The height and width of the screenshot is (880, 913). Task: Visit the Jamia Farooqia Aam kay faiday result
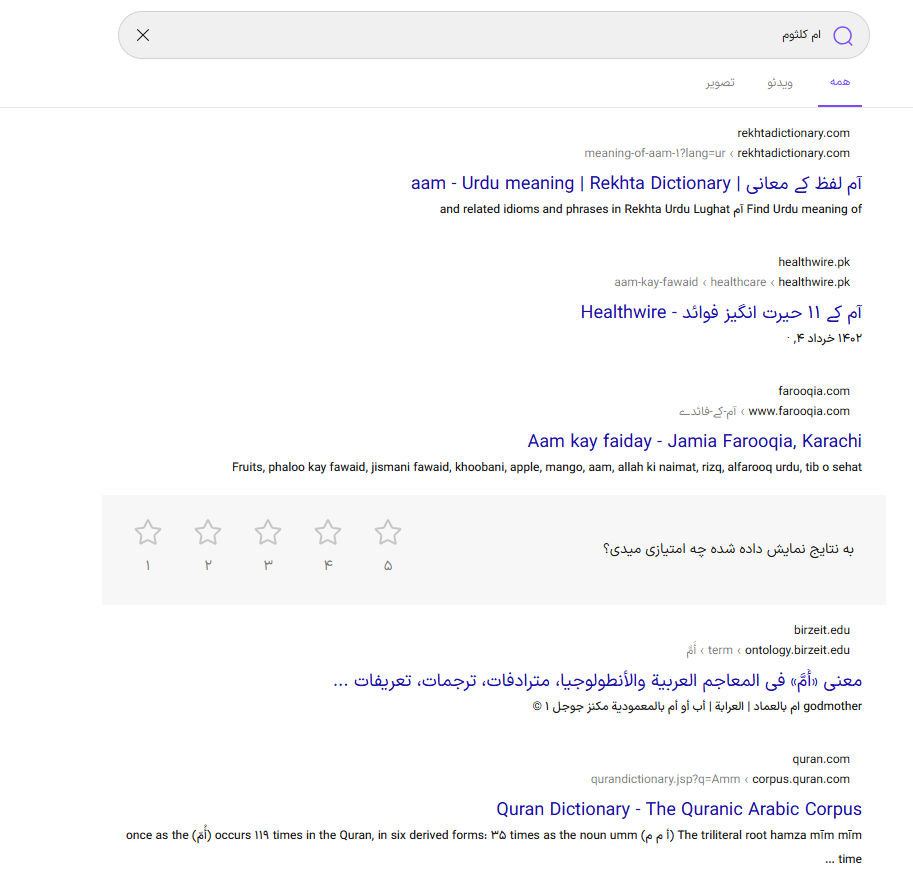[694, 441]
